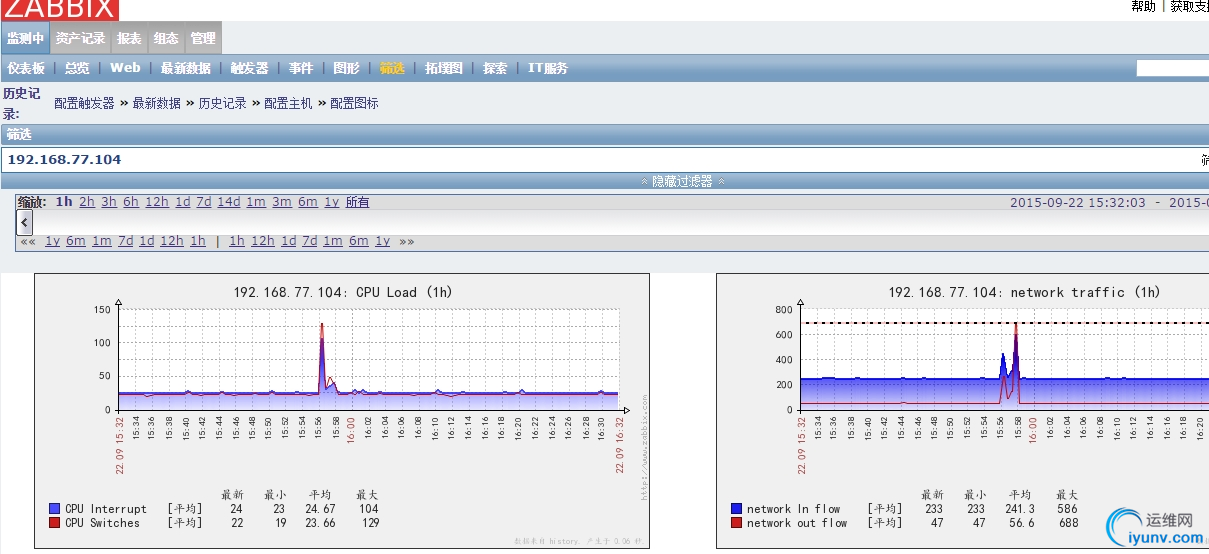This screenshot has height=554, width=1209.
Task: Set zoom to 所有 (all)
Action: 357,202
